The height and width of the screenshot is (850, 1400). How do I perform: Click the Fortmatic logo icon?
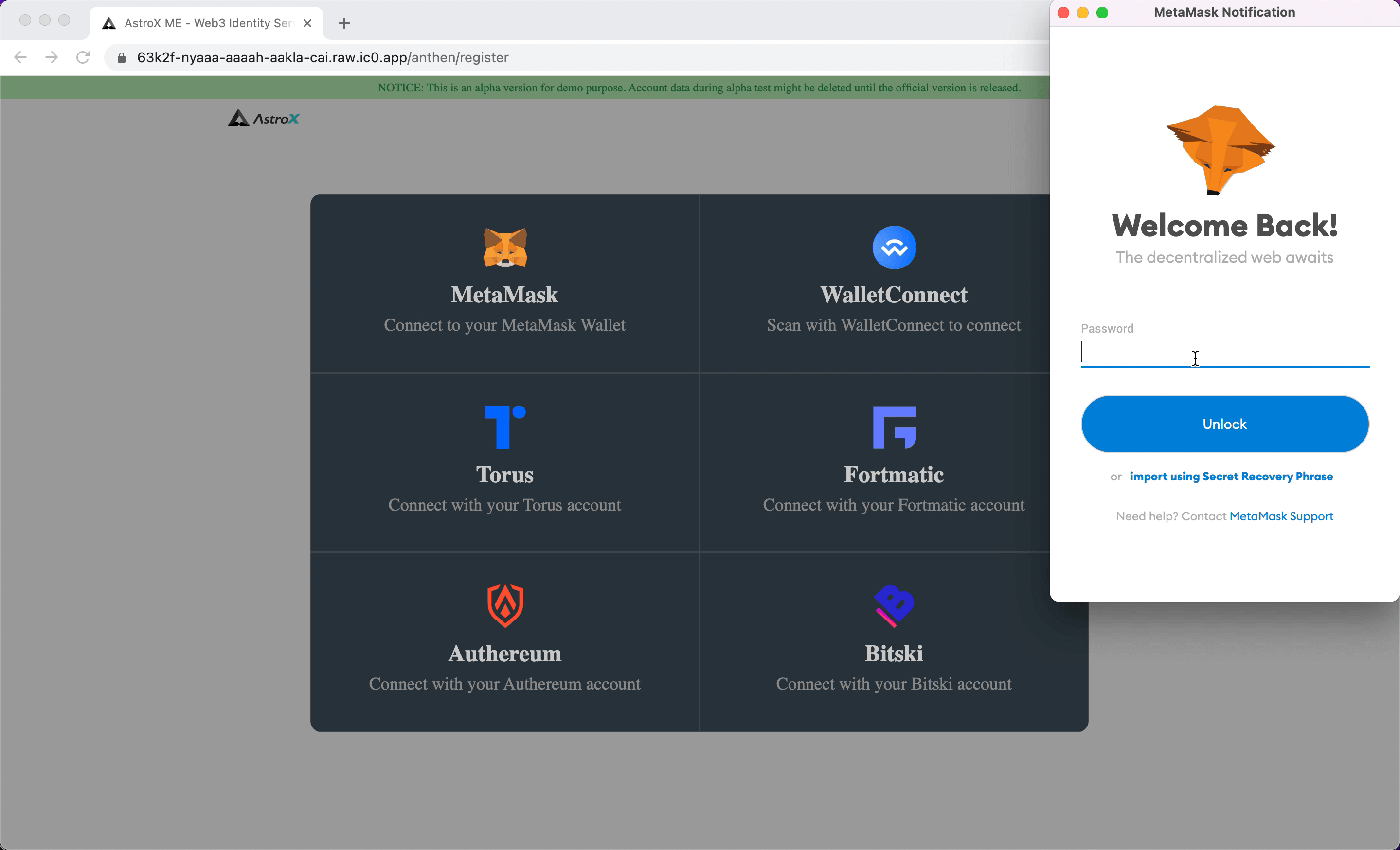coord(894,427)
